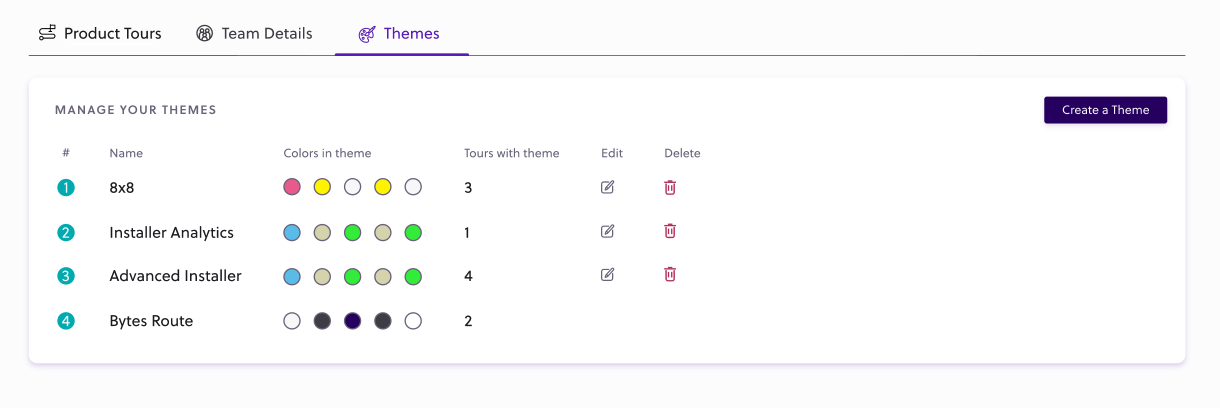Click the pink swatch in 8x8 theme

pos(292,187)
